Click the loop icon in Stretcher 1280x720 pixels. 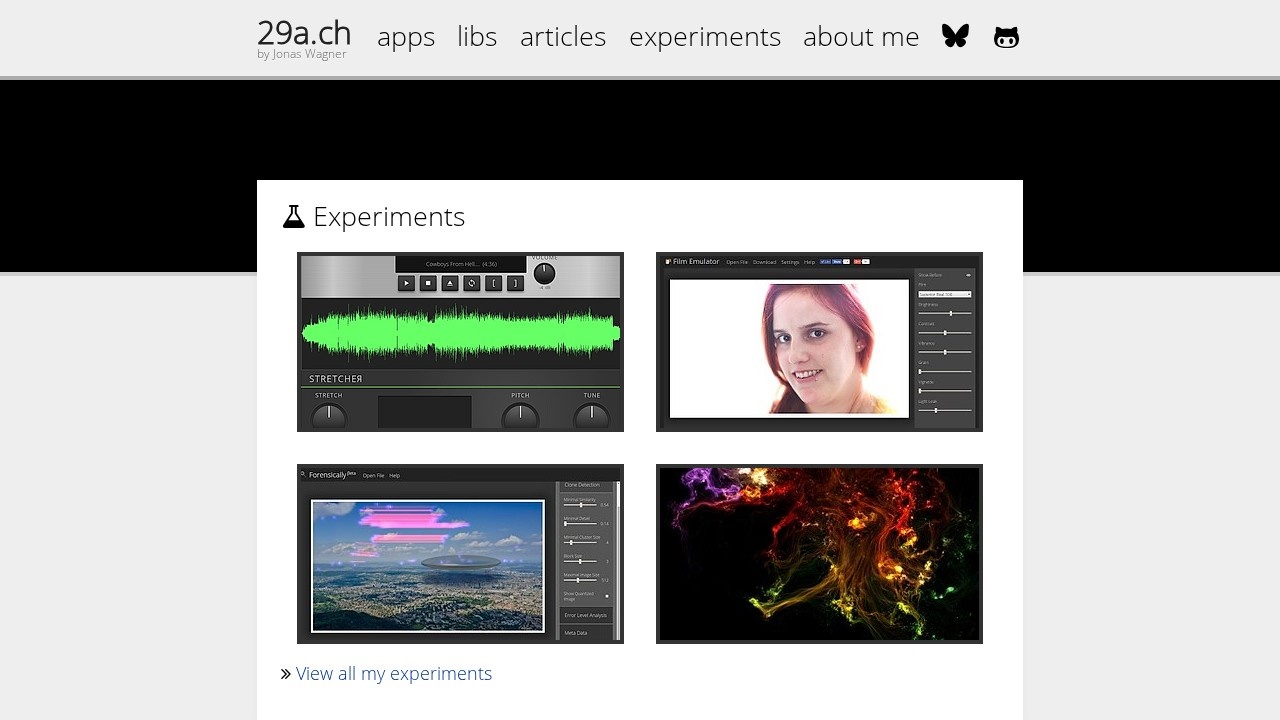click(x=470, y=284)
